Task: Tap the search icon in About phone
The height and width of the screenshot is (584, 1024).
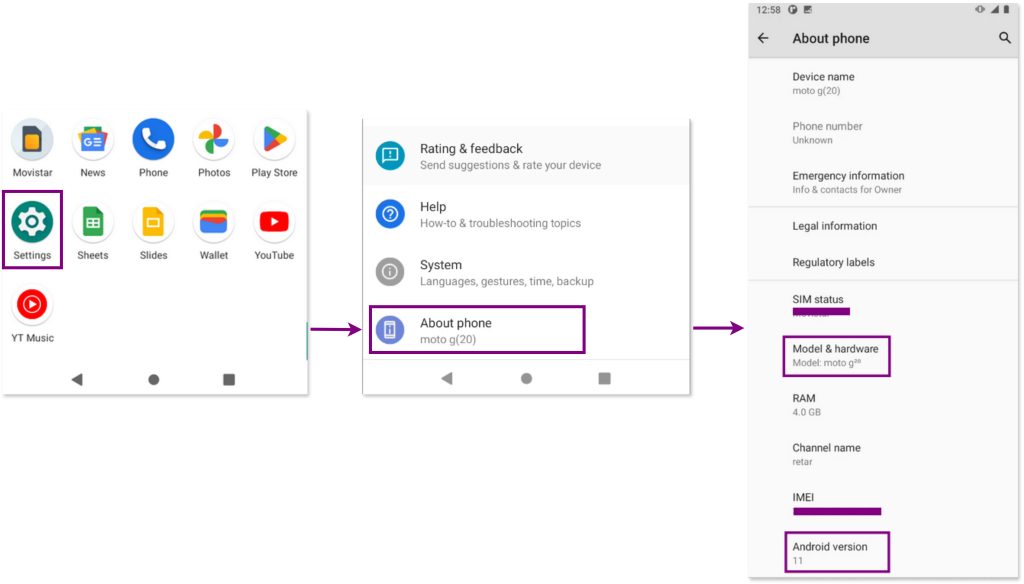Action: (1005, 38)
